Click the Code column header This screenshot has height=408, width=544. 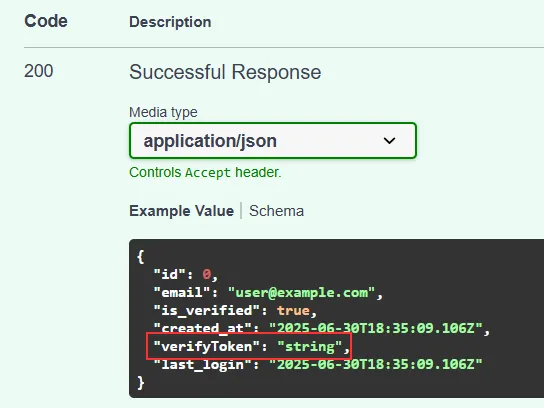[46, 21]
